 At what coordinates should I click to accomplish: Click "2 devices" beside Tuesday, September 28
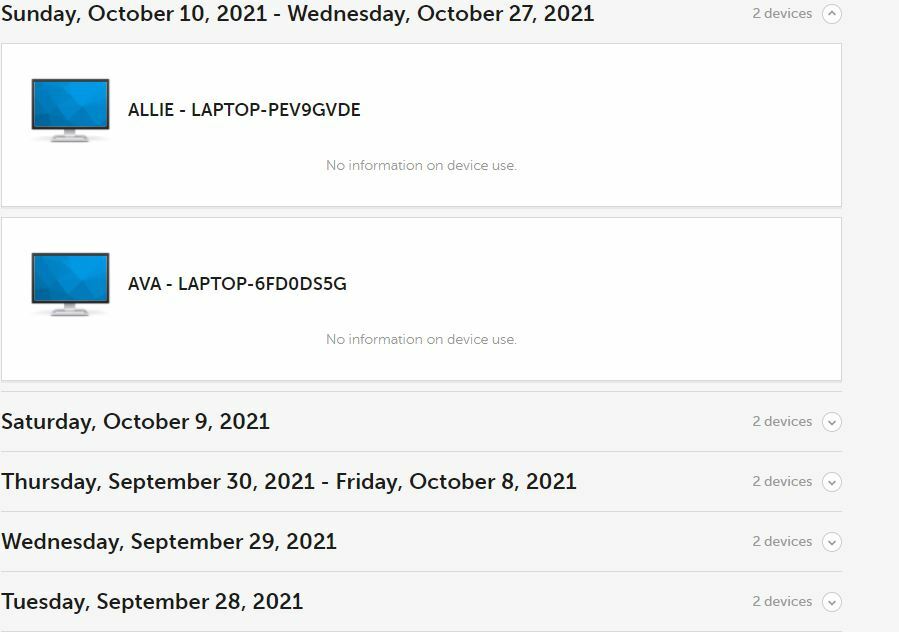[782, 602]
